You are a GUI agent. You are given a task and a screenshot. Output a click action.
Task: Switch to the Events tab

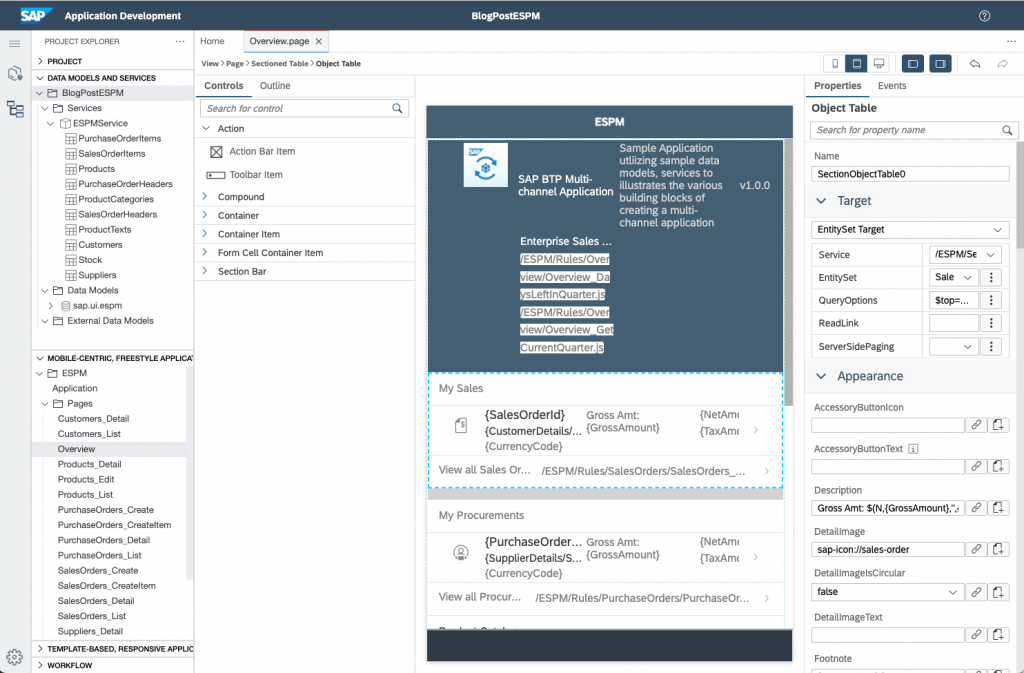(x=892, y=86)
